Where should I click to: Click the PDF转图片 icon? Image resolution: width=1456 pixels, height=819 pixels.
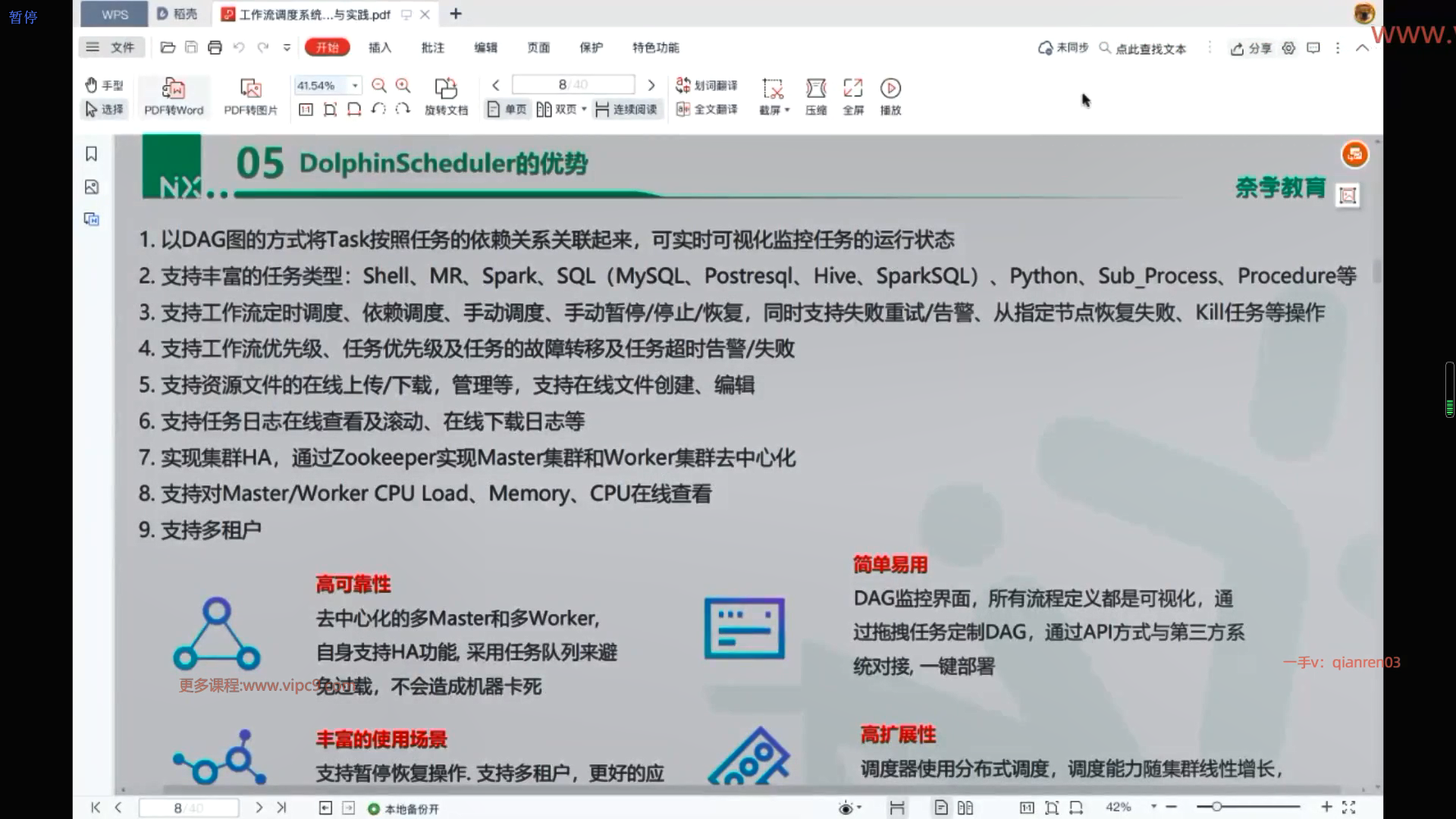point(250,89)
